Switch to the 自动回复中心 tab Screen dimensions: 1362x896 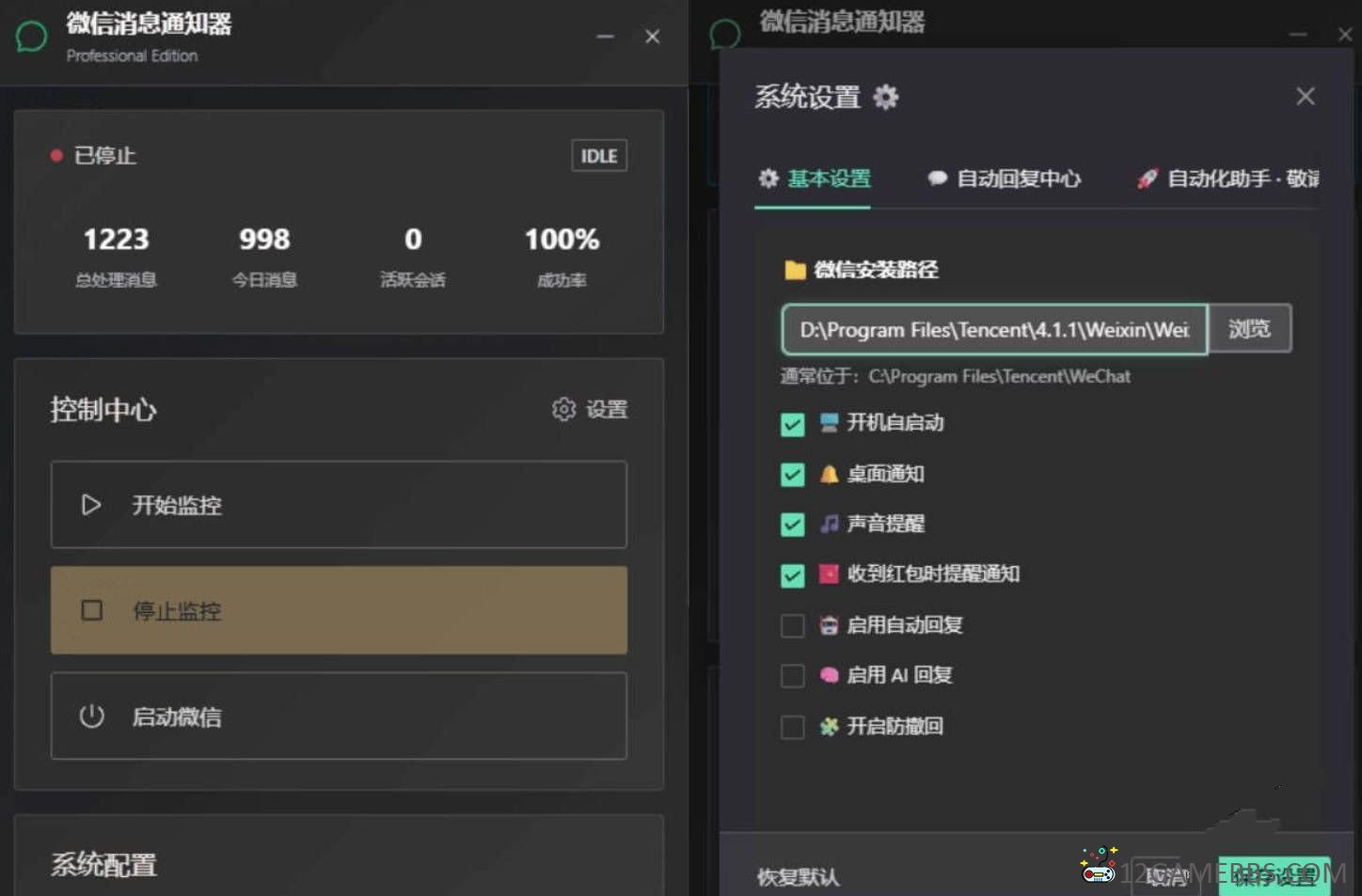[x=1005, y=179]
